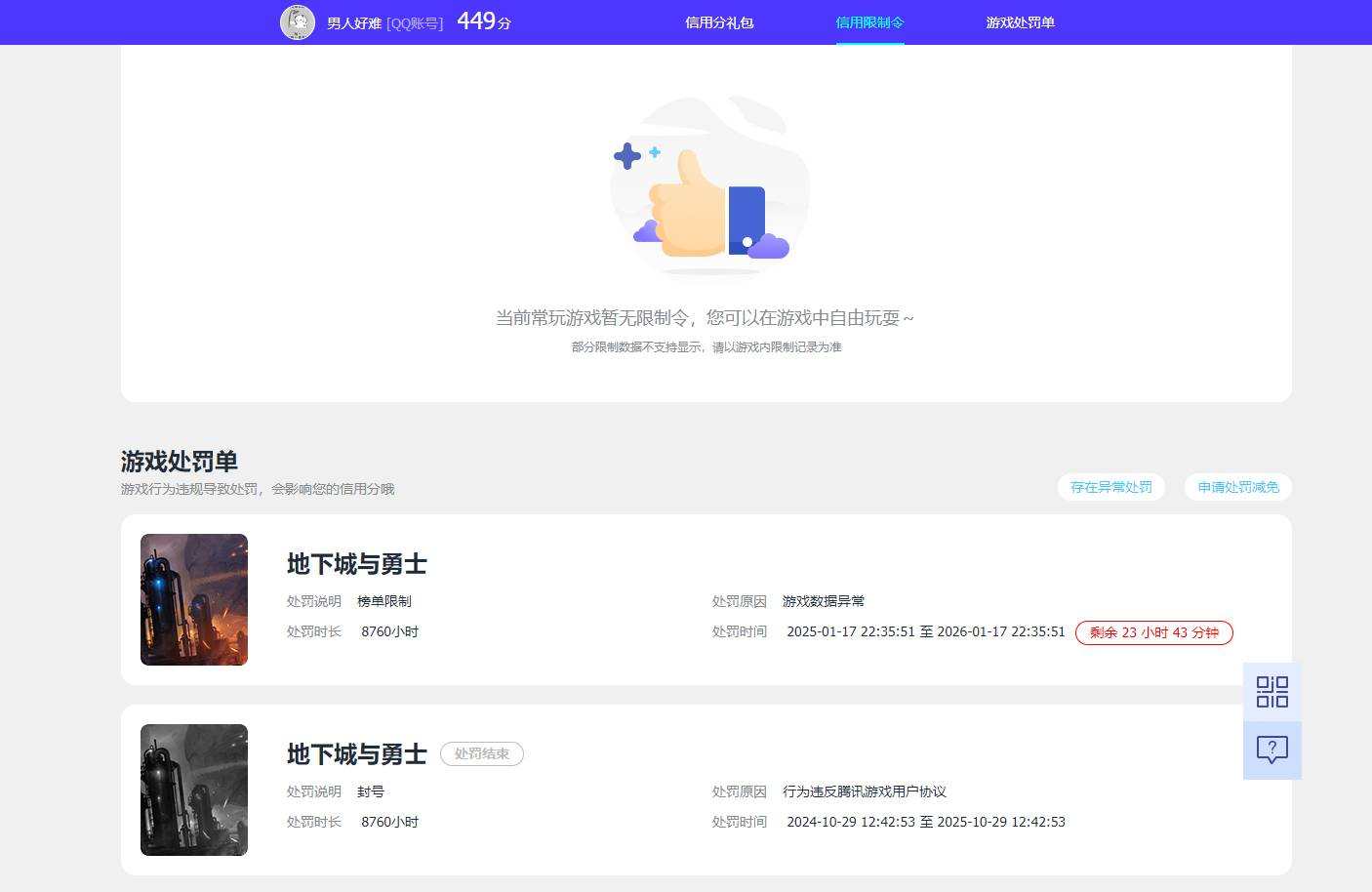Open the QR code floating icon
This screenshot has width=1372, height=892.
1272,692
